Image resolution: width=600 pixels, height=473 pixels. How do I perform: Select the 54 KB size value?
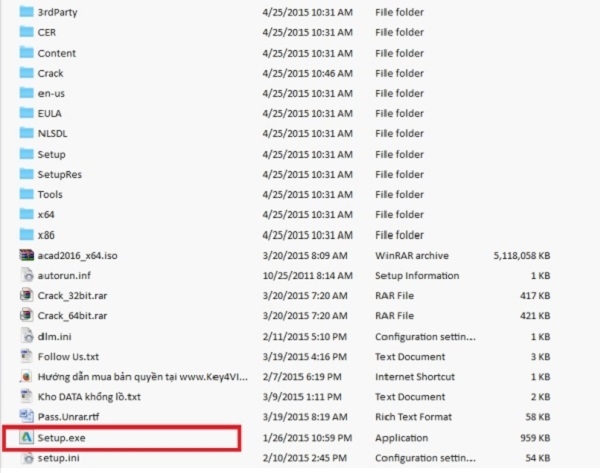[538, 458]
